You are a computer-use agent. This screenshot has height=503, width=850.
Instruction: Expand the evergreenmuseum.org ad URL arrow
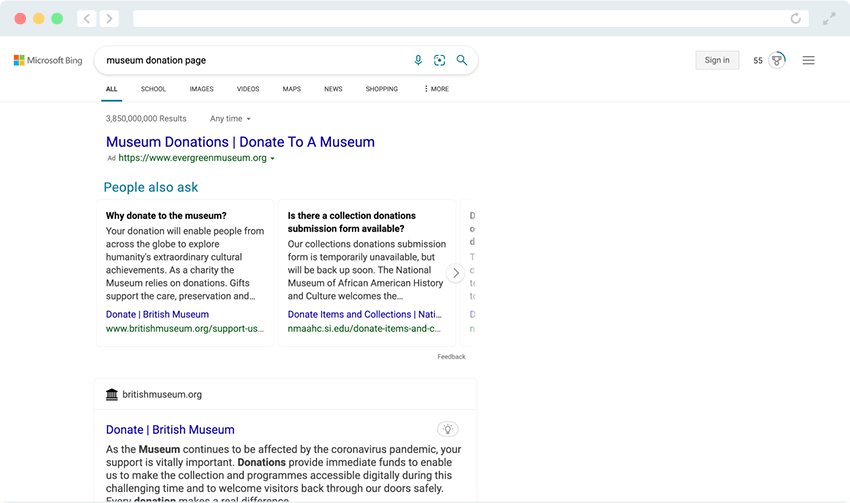point(273,158)
